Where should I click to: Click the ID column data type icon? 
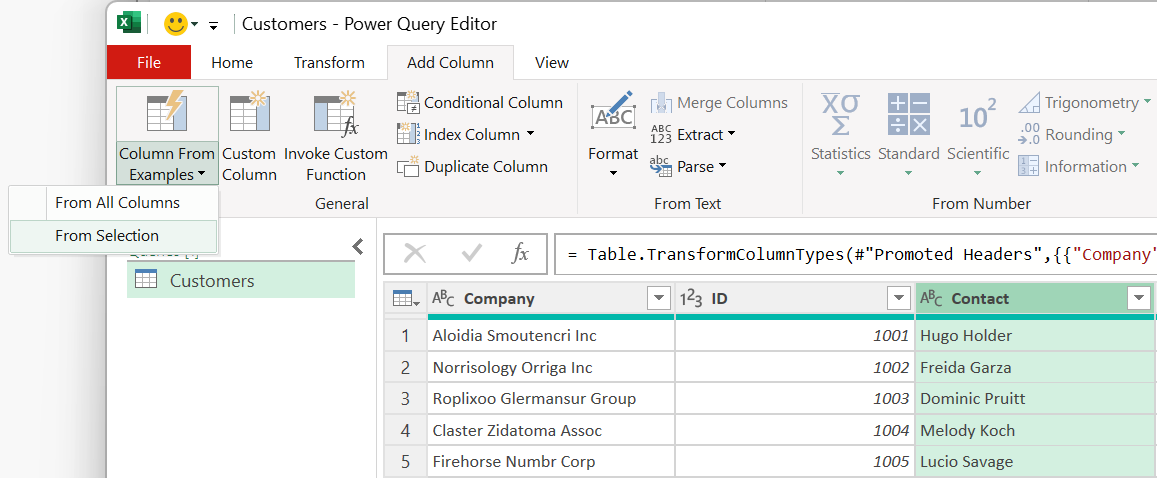[x=691, y=299]
